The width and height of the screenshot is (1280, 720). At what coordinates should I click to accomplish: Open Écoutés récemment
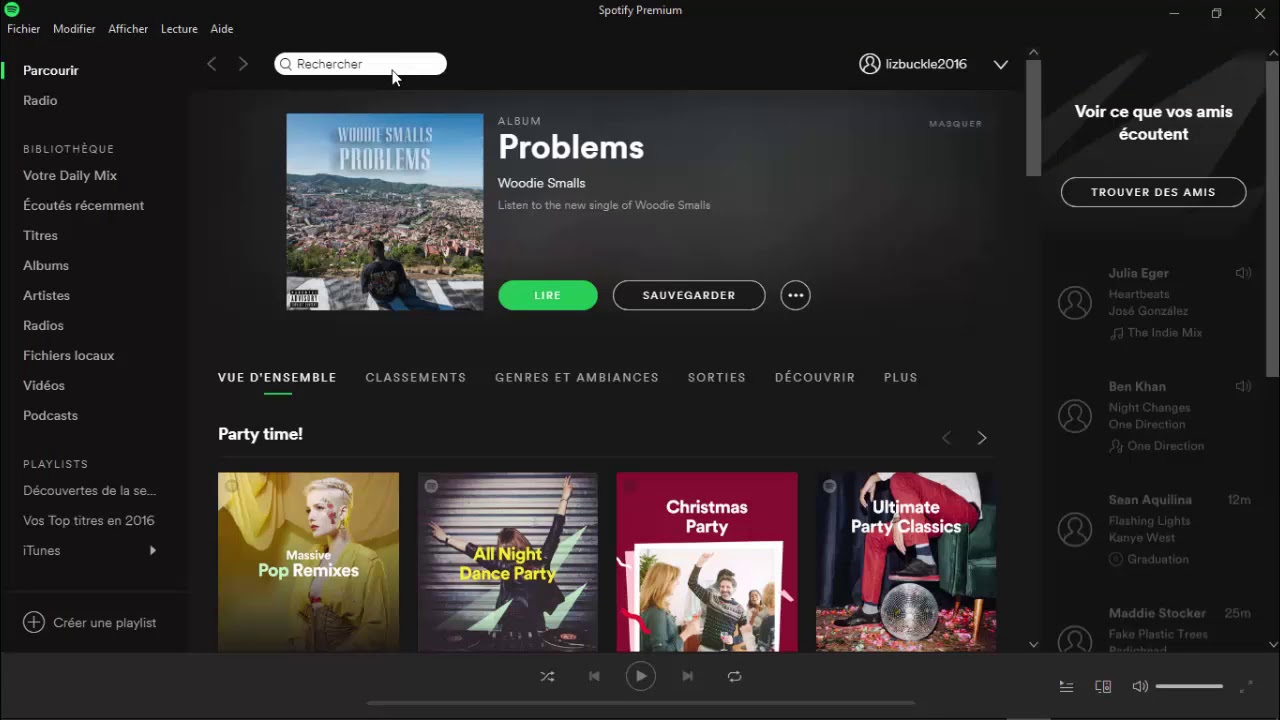point(84,205)
